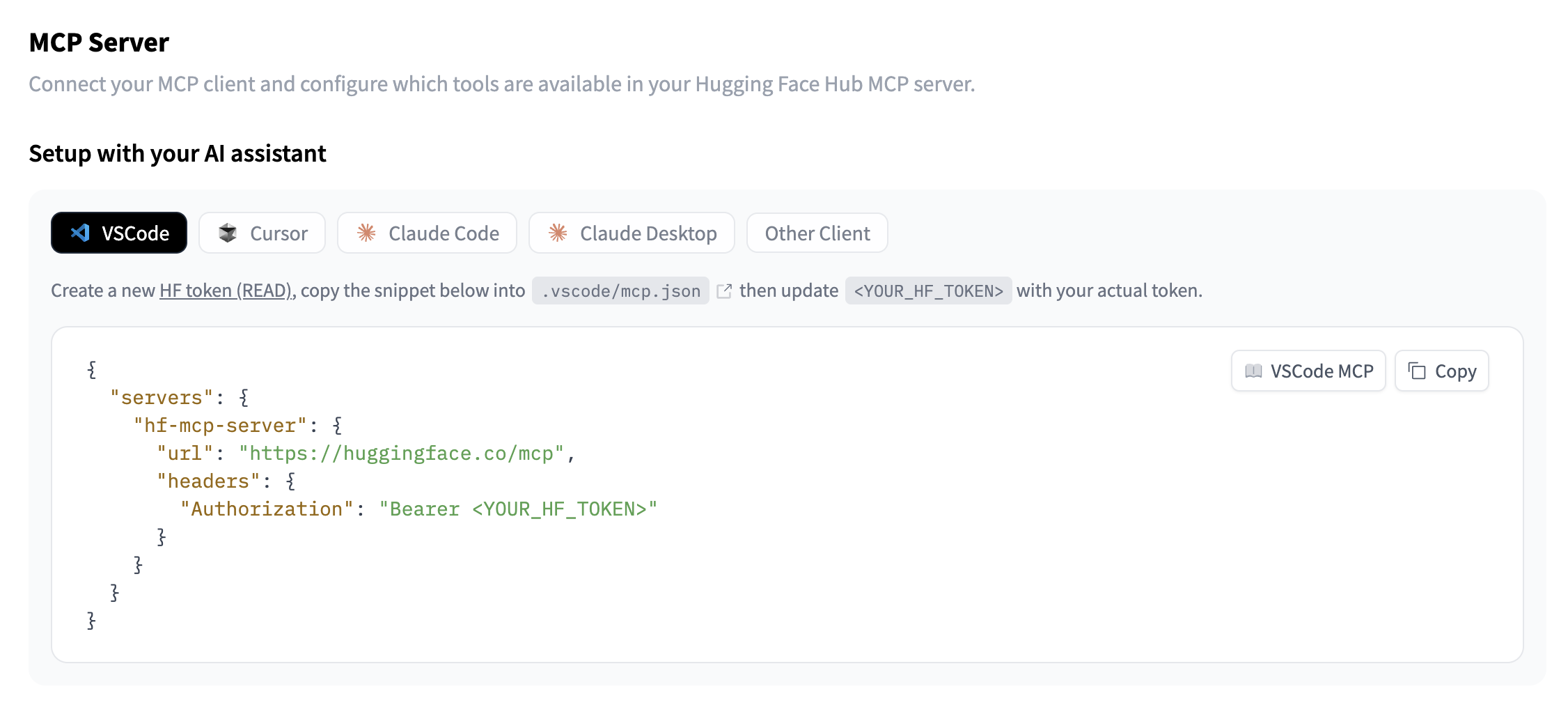This screenshot has height=719, width=1568.
Task: Click the Cursor cube icon
Action: (x=228, y=233)
